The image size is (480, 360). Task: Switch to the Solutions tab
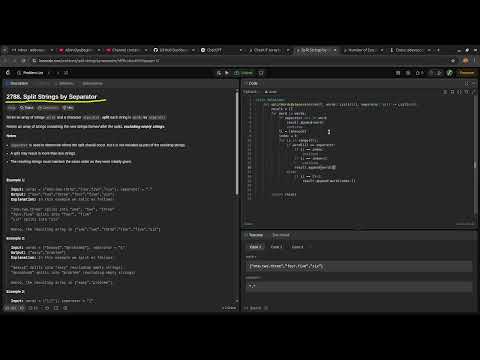point(66,83)
